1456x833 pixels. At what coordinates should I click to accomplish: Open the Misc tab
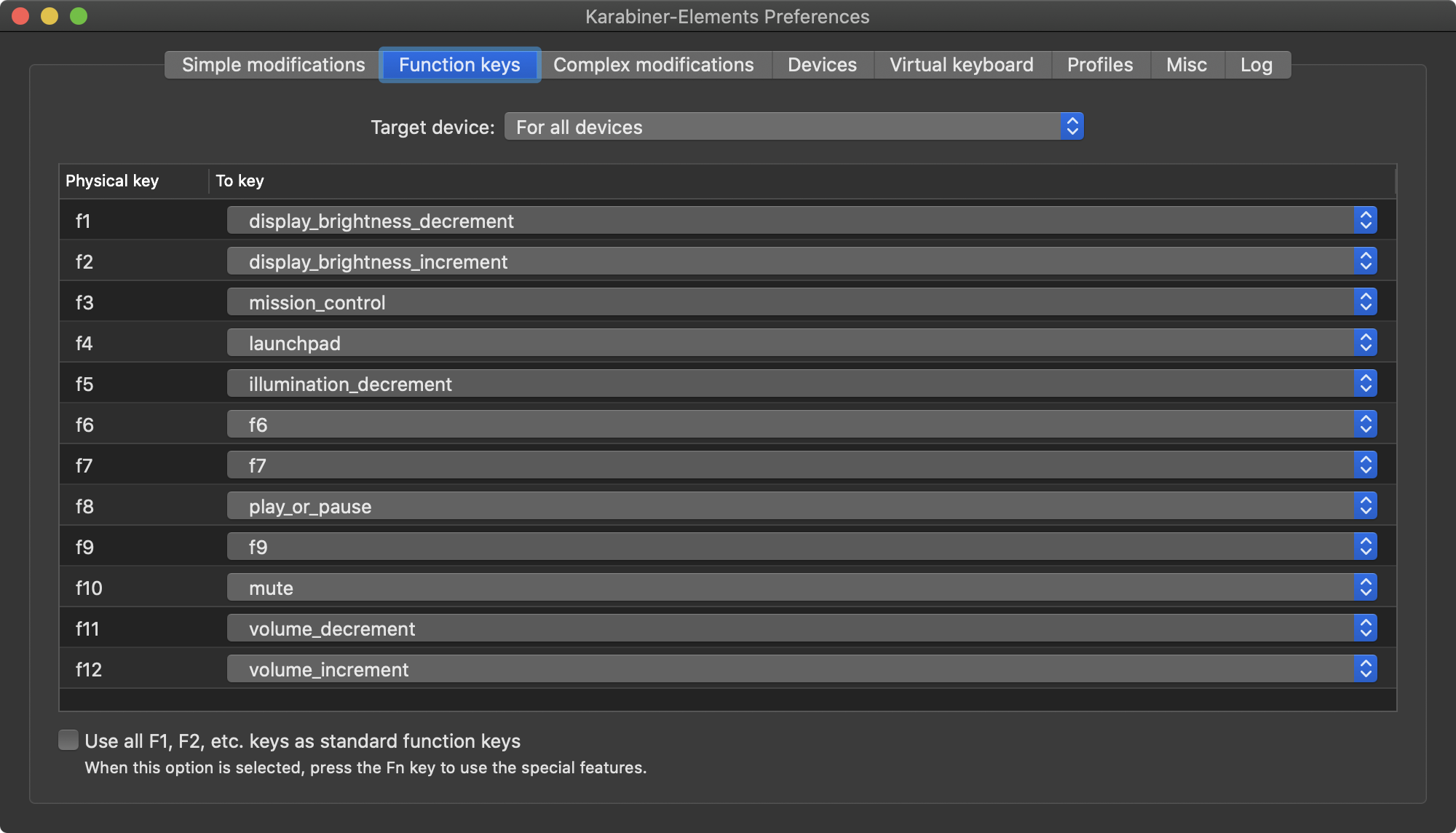(1187, 65)
